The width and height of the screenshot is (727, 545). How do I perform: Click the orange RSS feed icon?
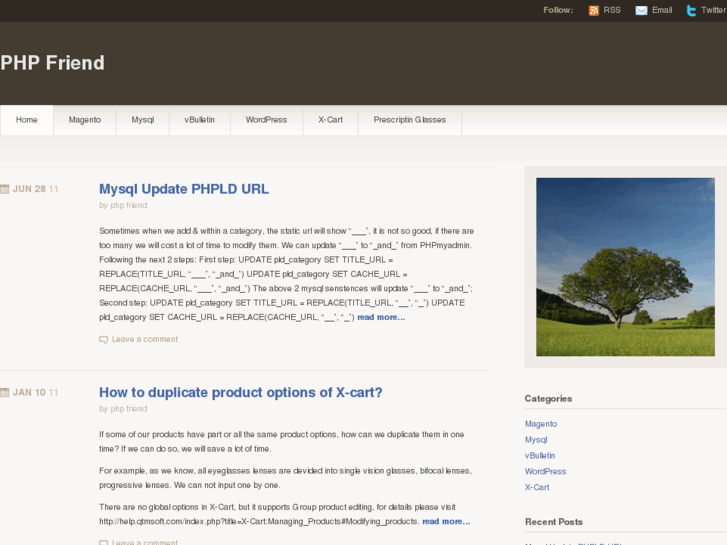pos(593,10)
